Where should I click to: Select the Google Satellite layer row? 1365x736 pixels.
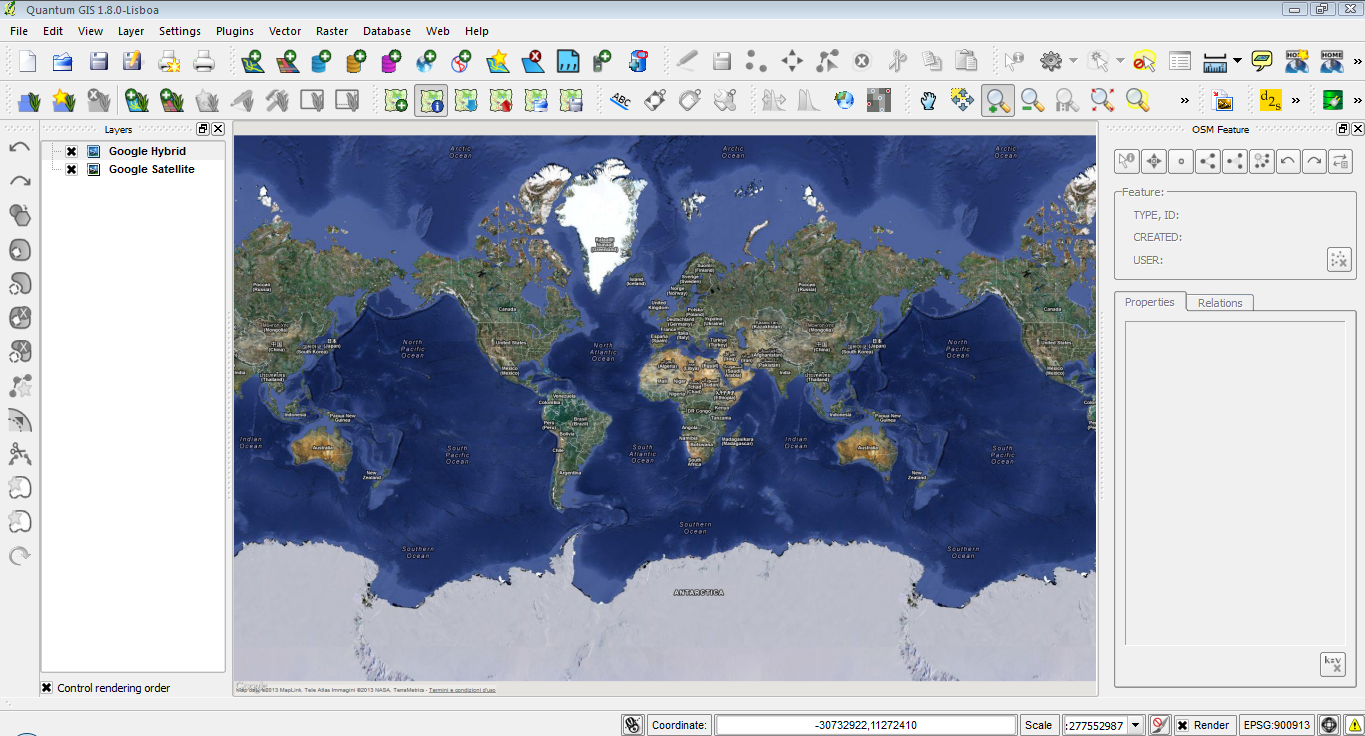[133, 169]
